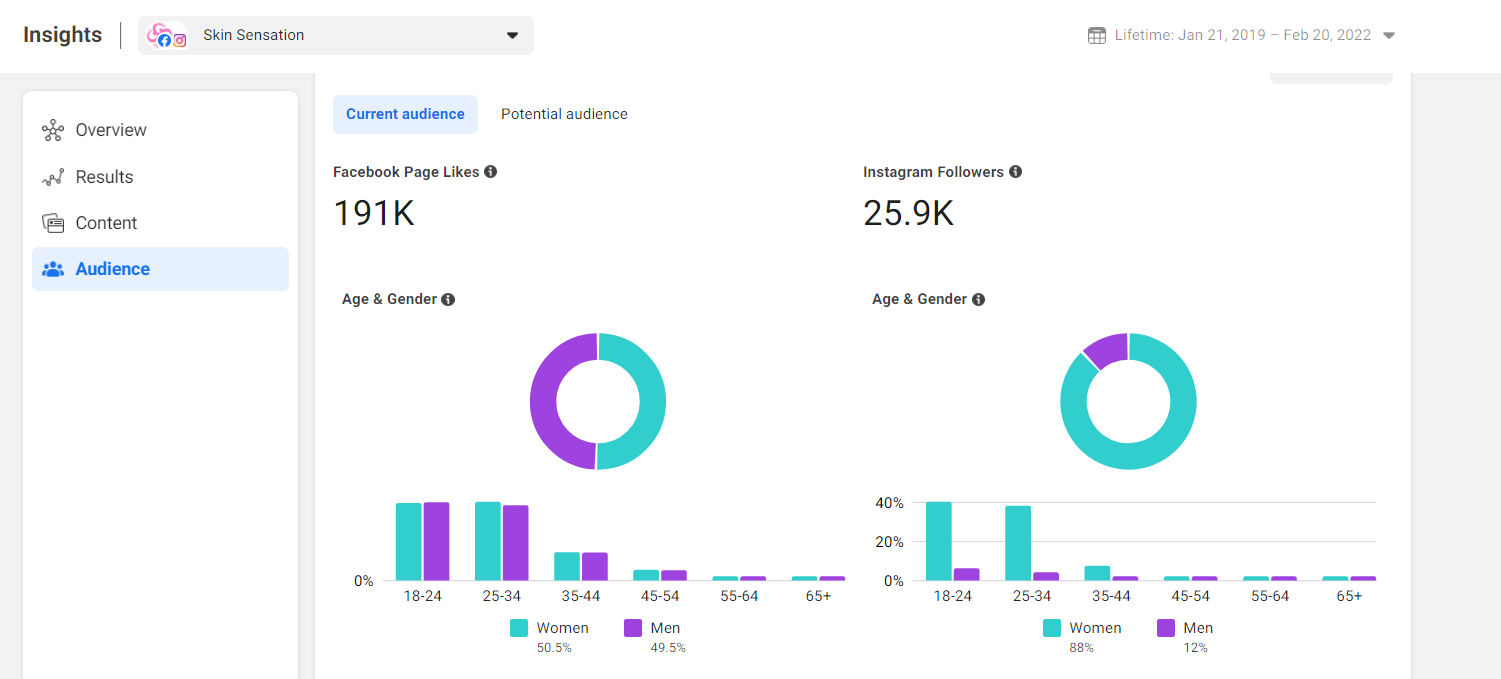Expand the Lifetime date range arrow
1501x679 pixels.
pyautogui.click(x=1389, y=35)
